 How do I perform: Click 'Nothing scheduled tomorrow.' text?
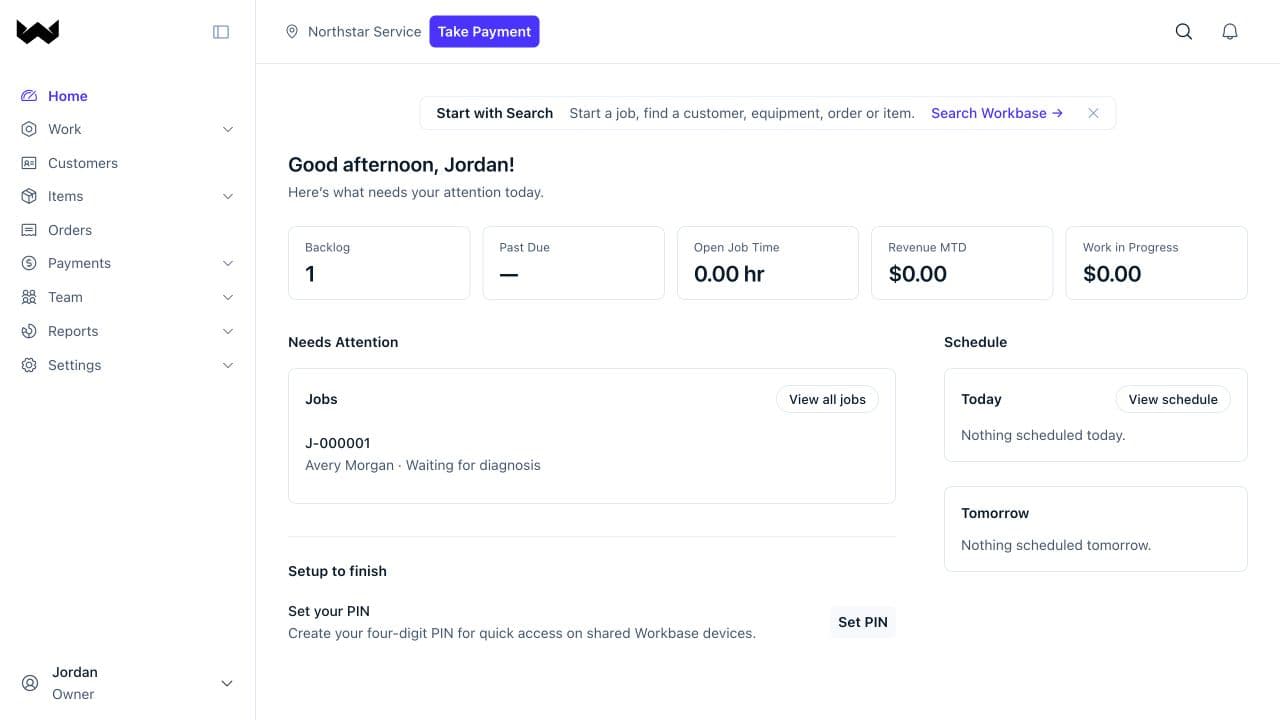(1056, 545)
